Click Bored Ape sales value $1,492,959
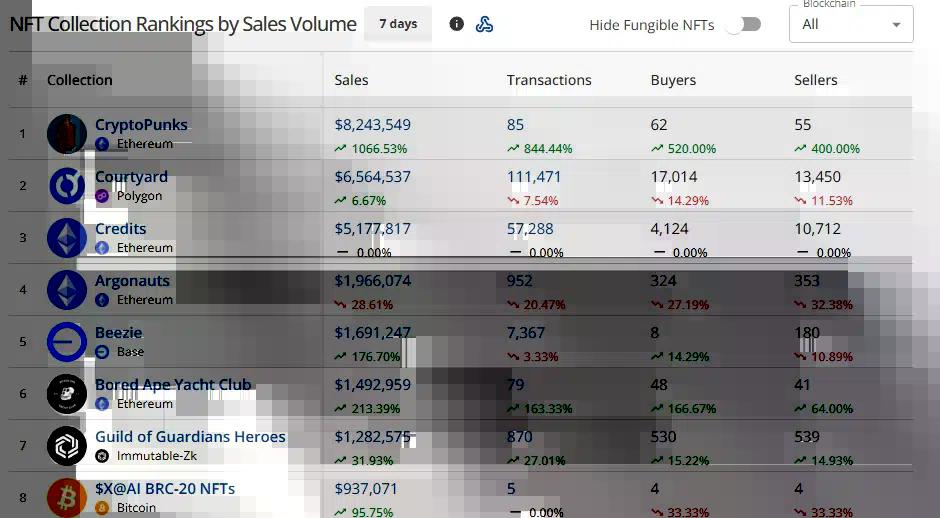Screen dimensions: 940x518 tap(373, 384)
